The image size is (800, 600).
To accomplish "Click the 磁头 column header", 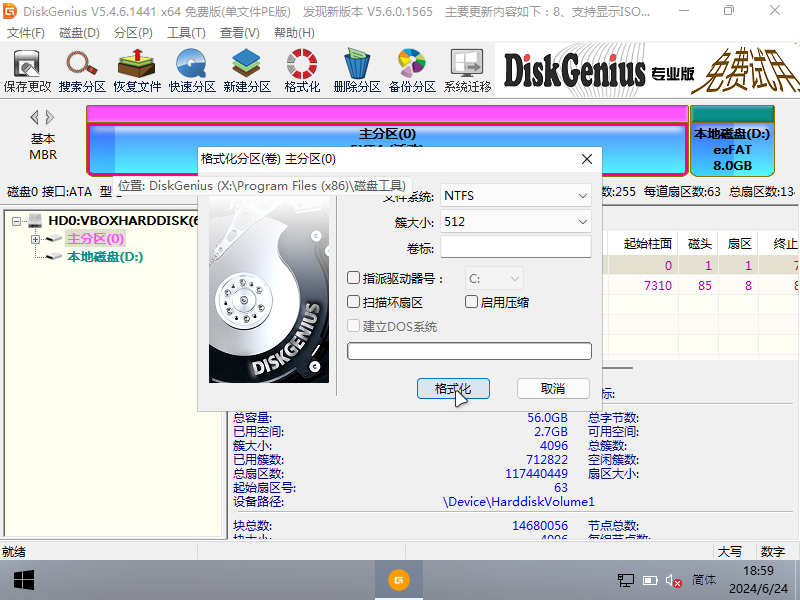I will pos(699,244).
